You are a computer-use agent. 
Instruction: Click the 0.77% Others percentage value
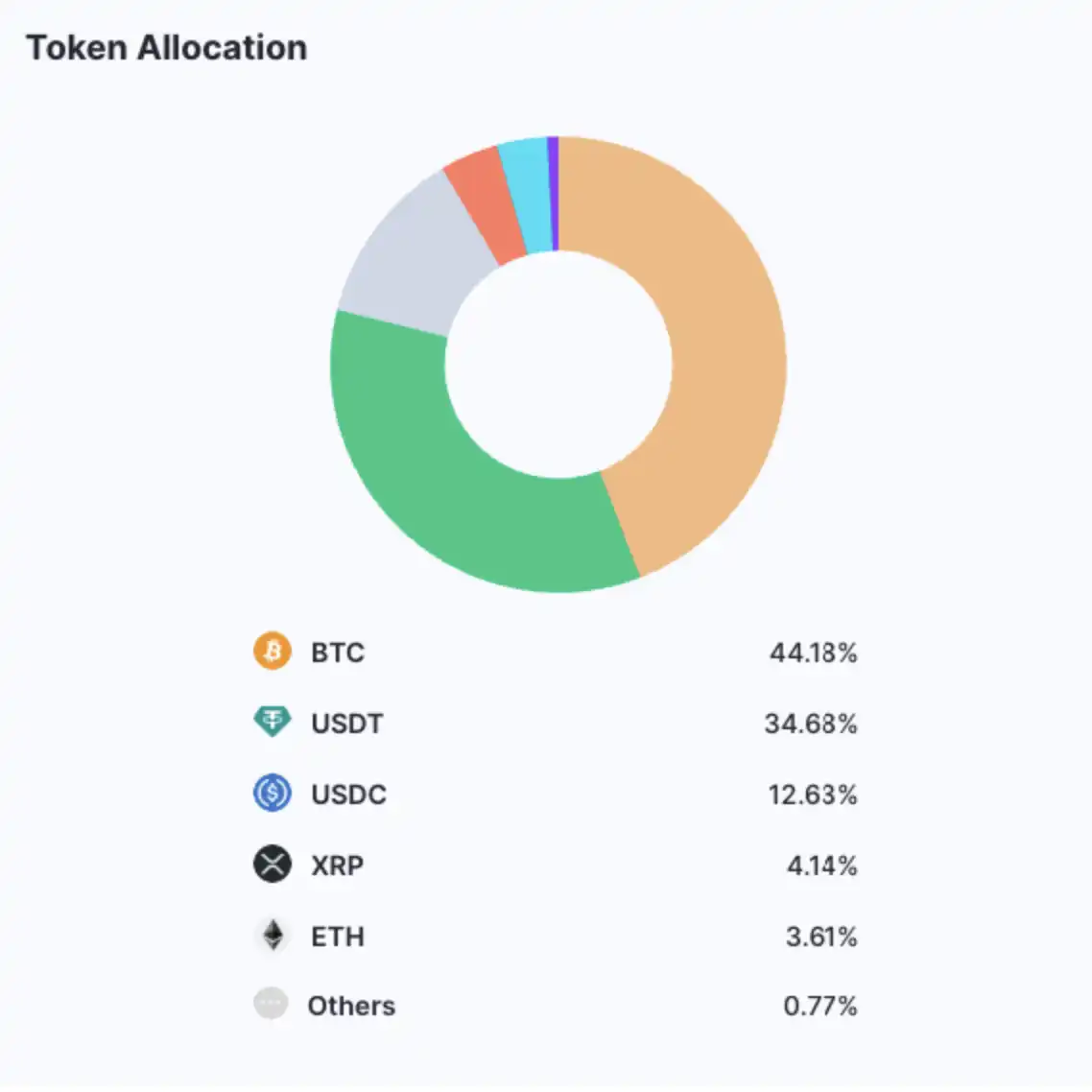819,1006
